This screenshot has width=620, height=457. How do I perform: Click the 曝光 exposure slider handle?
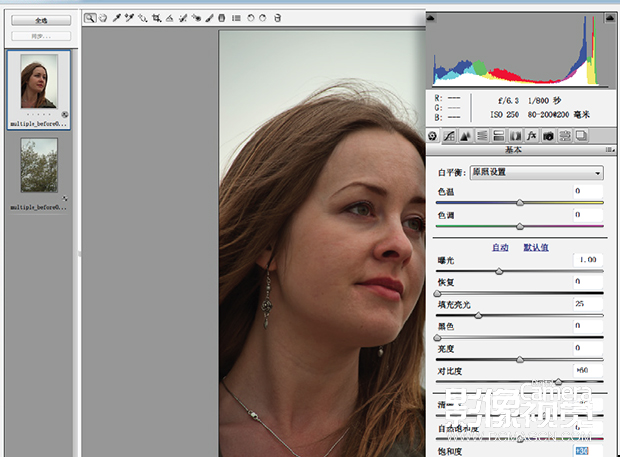click(x=499, y=271)
